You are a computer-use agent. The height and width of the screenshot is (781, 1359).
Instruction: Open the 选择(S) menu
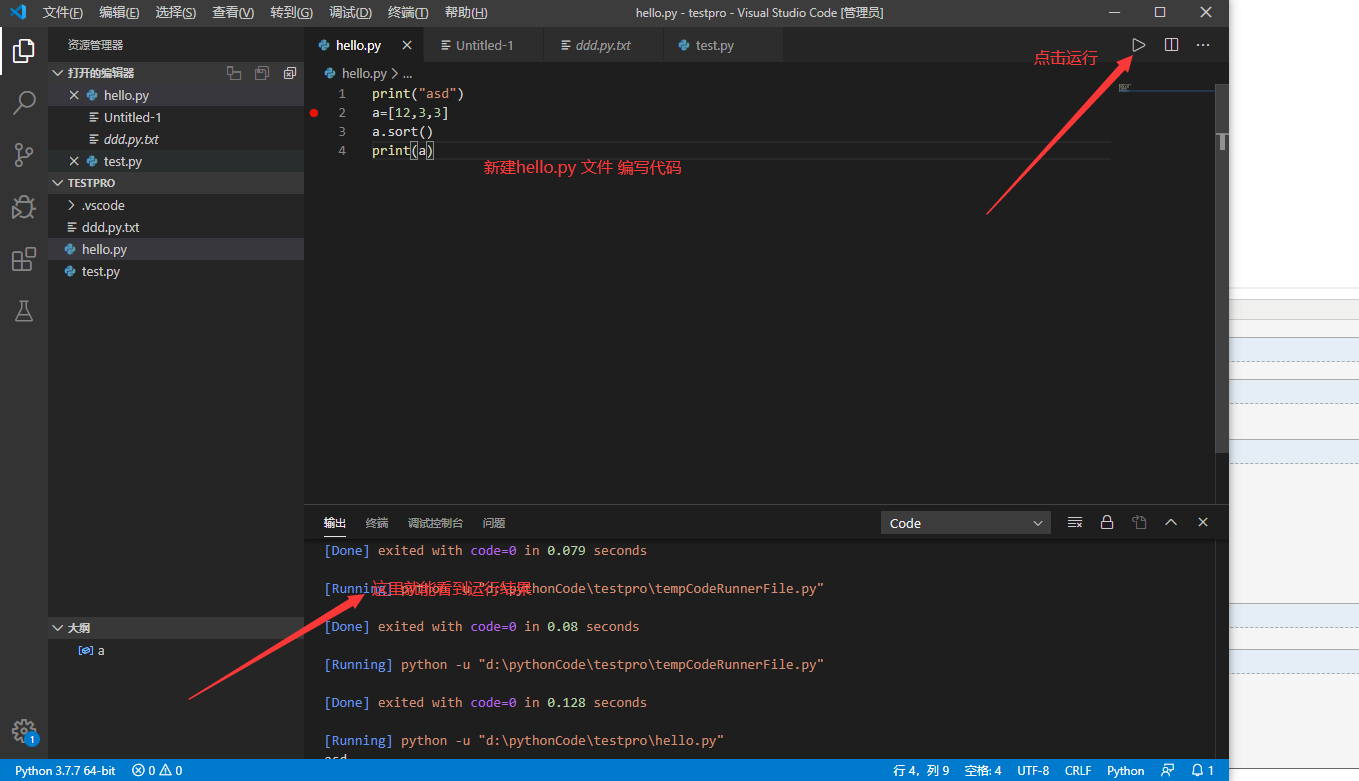[x=176, y=13]
